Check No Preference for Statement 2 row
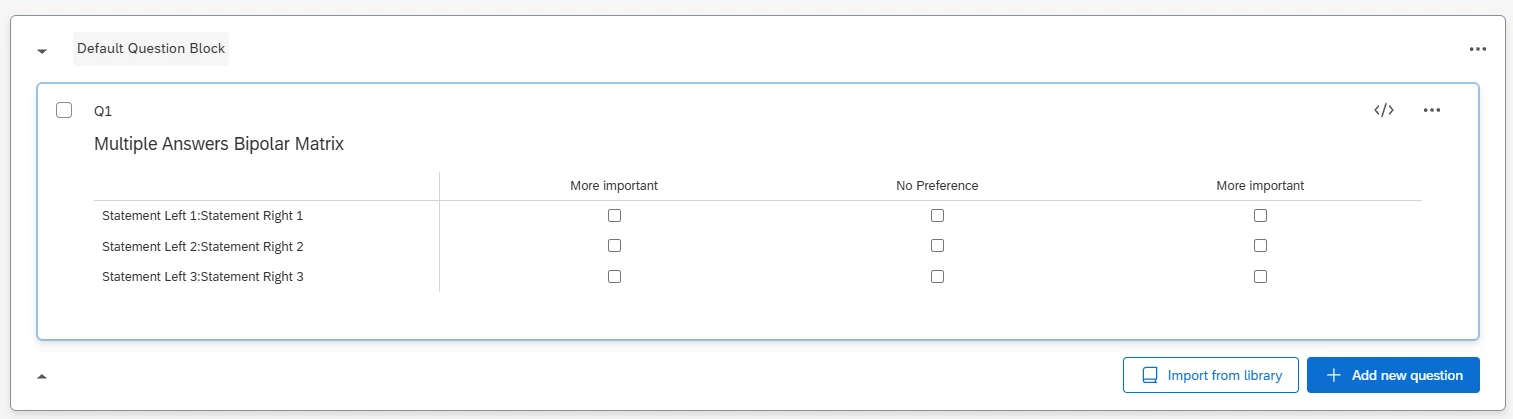The height and width of the screenshot is (419, 1513). 937,246
